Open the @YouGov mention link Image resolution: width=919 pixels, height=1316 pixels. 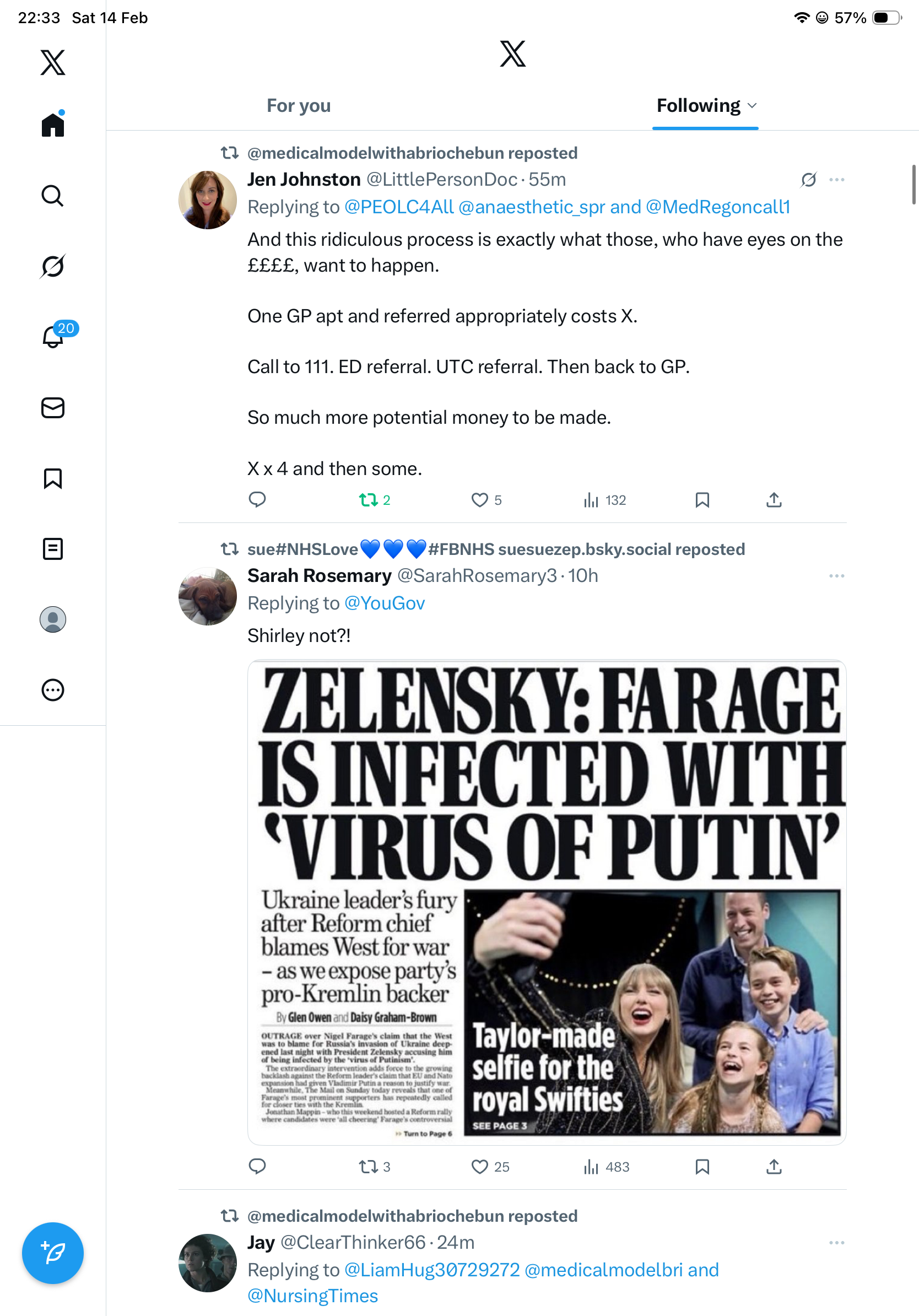point(385,603)
